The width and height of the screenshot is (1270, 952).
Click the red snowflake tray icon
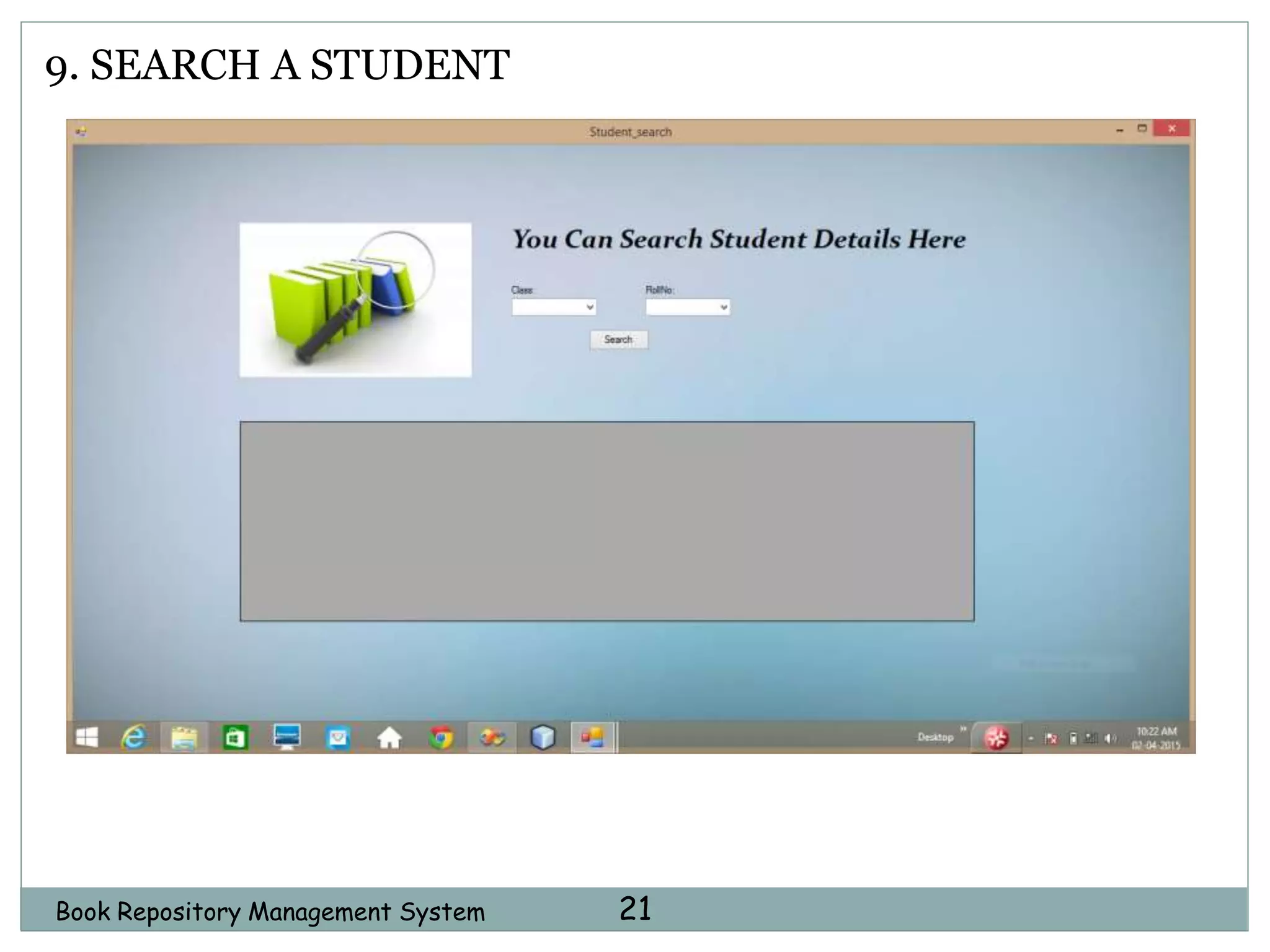tap(997, 738)
